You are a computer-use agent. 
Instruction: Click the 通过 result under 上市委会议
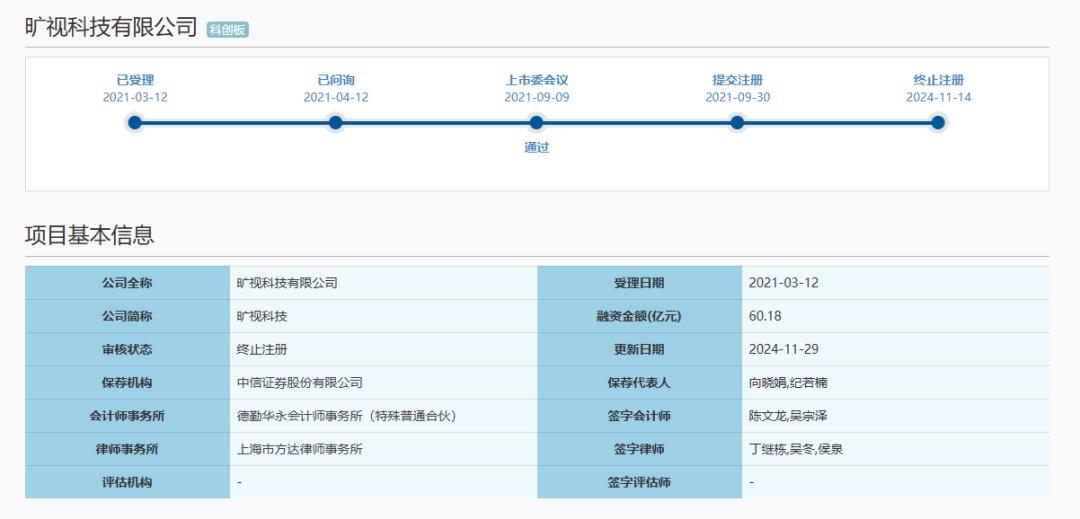(537, 147)
